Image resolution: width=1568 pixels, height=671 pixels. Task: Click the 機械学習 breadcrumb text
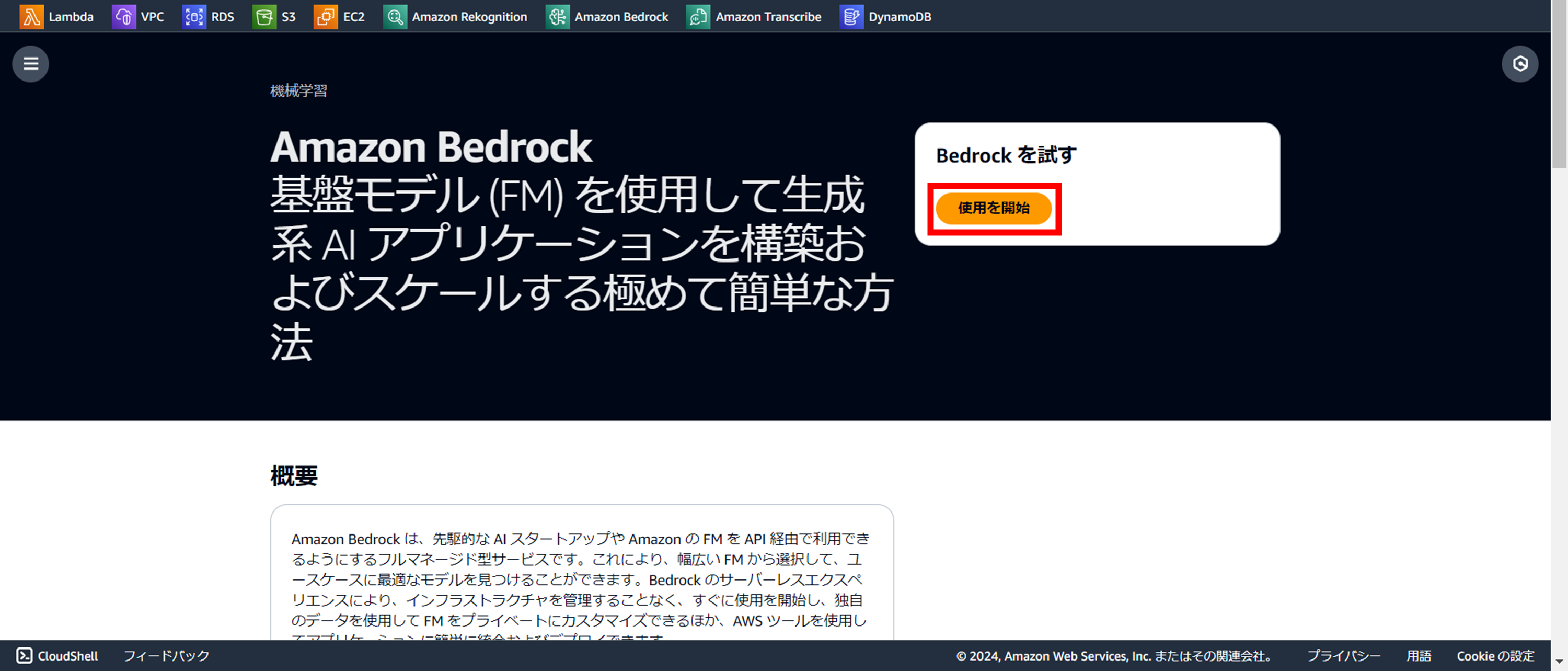pyautogui.click(x=298, y=90)
